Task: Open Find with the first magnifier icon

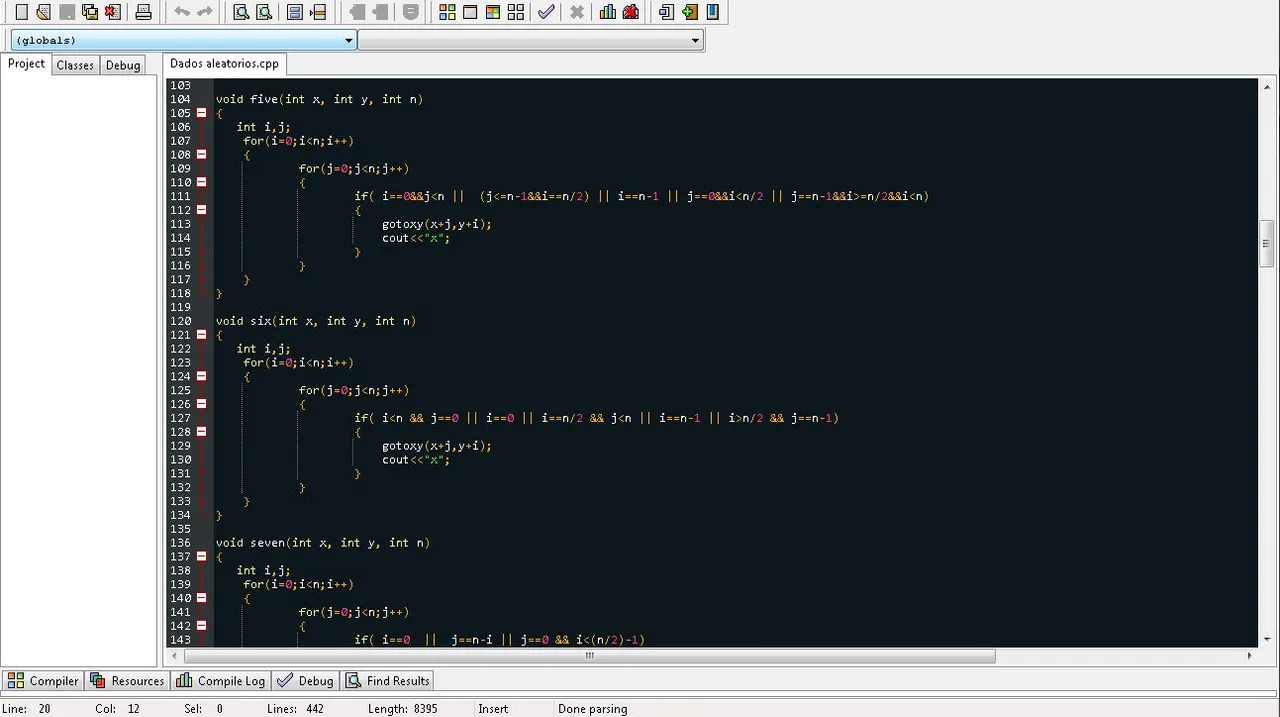Action: point(241,12)
